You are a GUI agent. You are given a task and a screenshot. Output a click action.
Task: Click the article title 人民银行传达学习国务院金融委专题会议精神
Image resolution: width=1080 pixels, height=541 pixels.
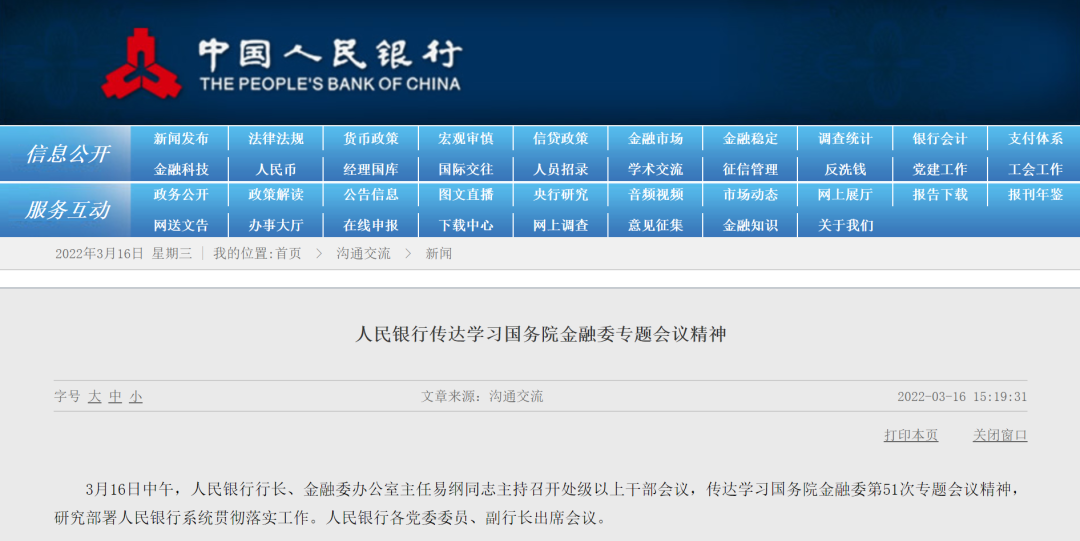click(541, 334)
